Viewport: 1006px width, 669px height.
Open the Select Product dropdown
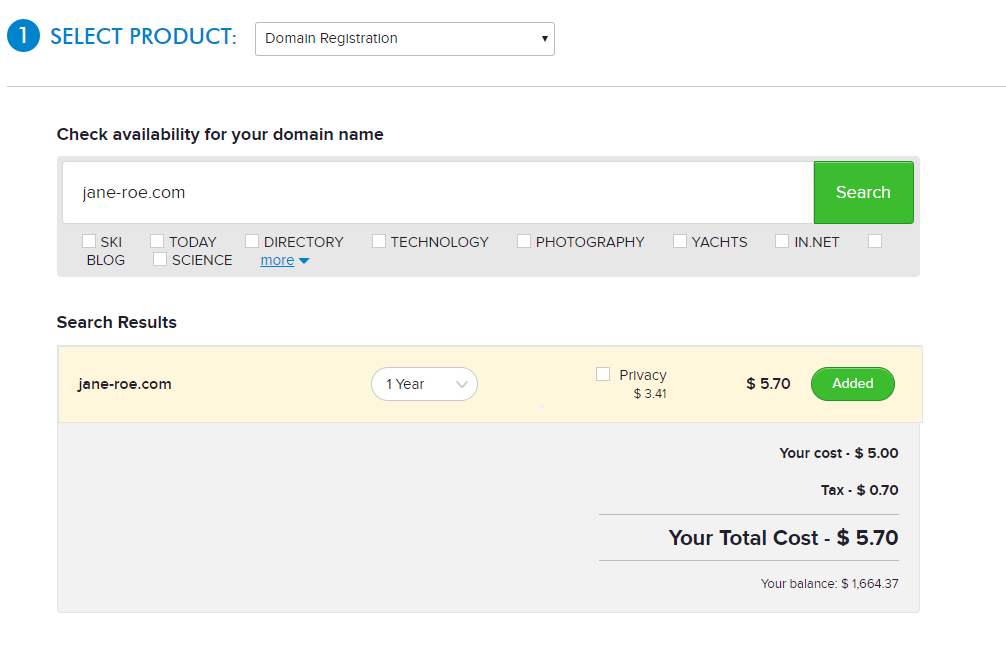click(405, 39)
